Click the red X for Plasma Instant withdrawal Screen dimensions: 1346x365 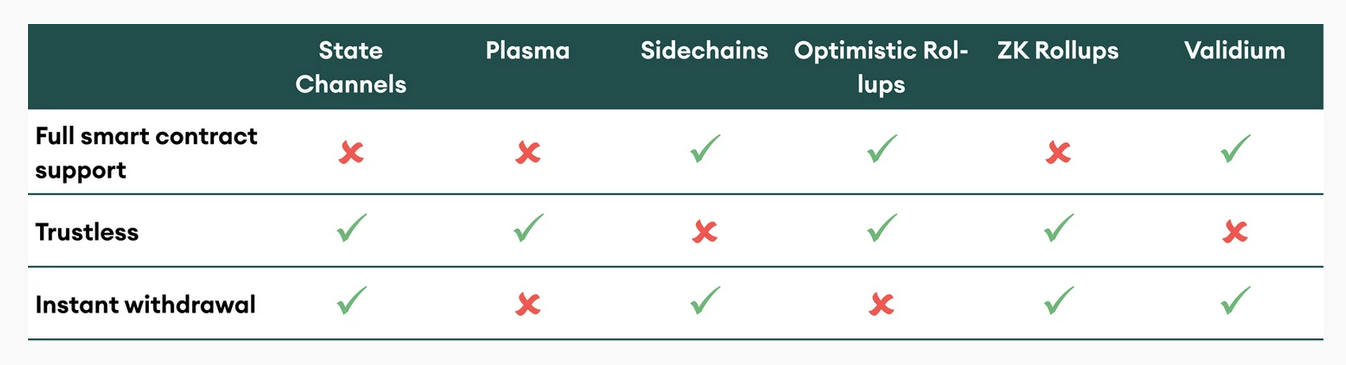(x=528, y=304)
